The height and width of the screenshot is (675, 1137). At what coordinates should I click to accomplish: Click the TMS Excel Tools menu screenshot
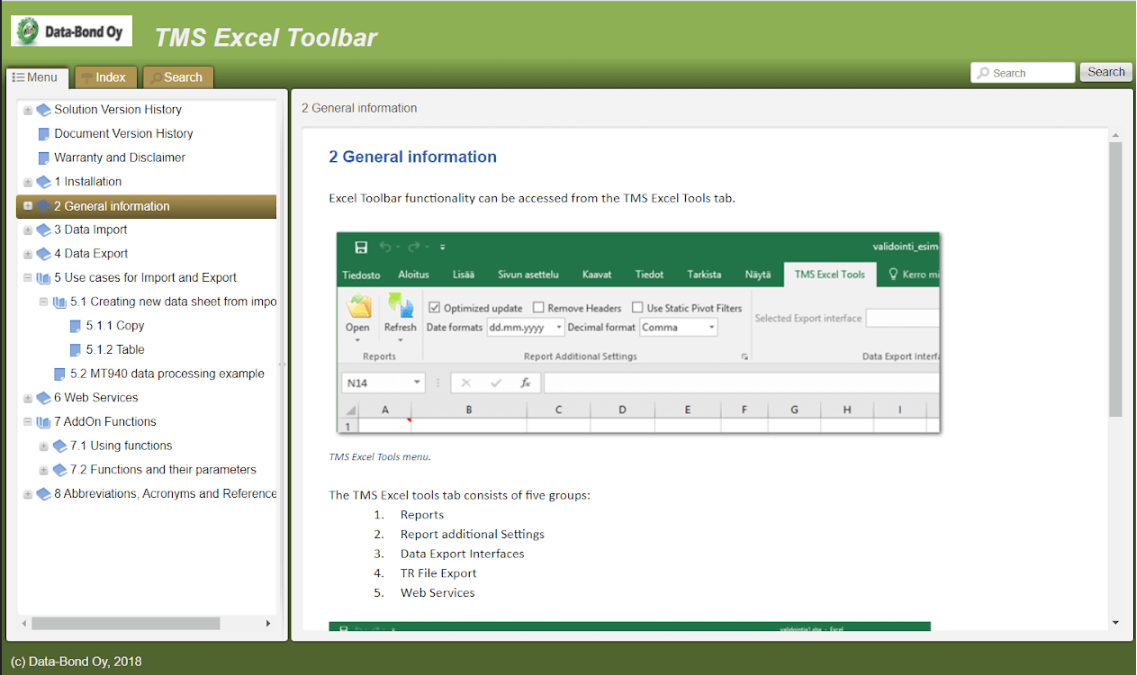pyautogui.click(x=634, y=333)
